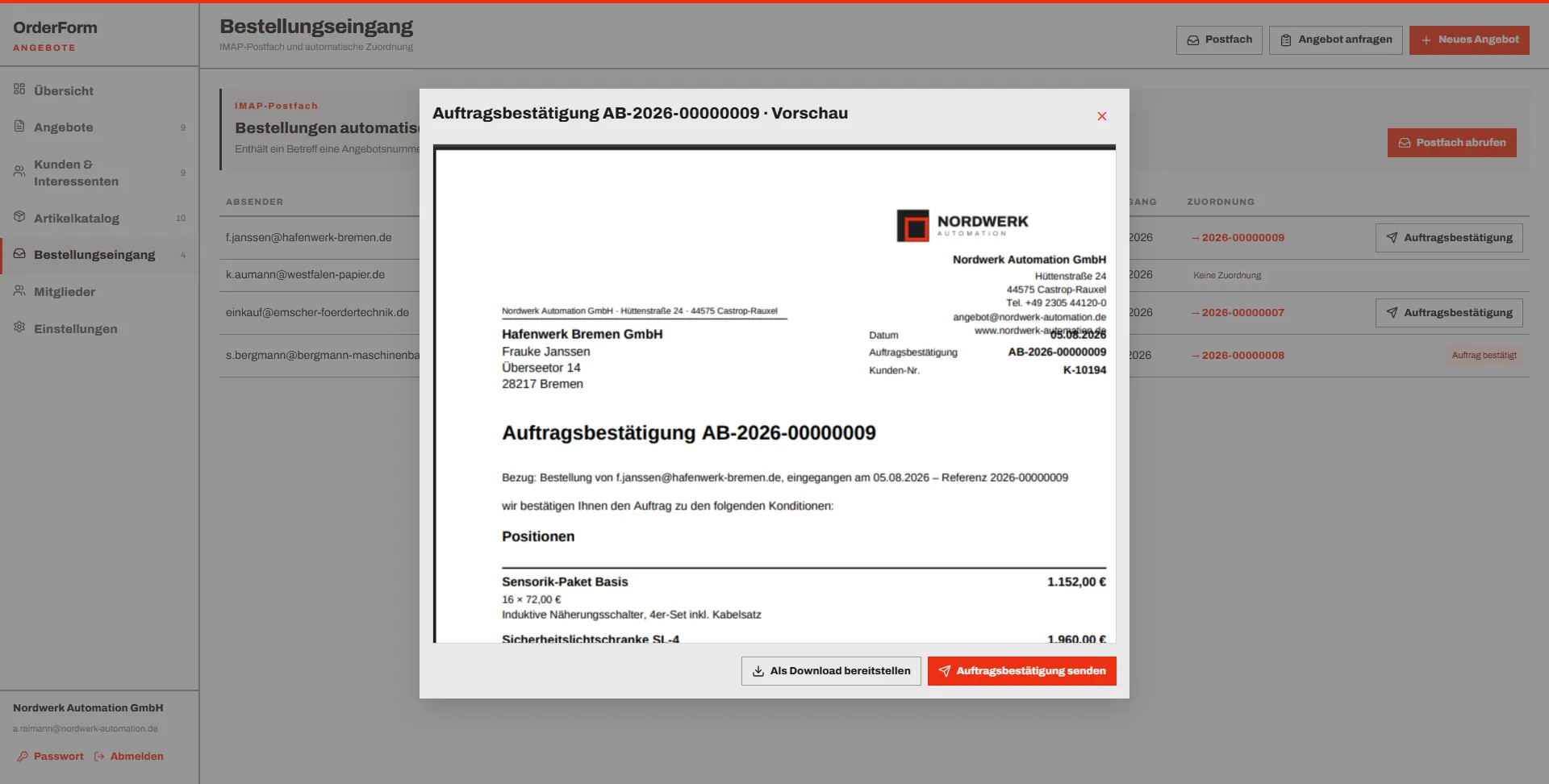Image resolution: width=1549 pixels, height=784 pixels.
Task: Open Übersicht in the sidebar
Action: (99, 90)
